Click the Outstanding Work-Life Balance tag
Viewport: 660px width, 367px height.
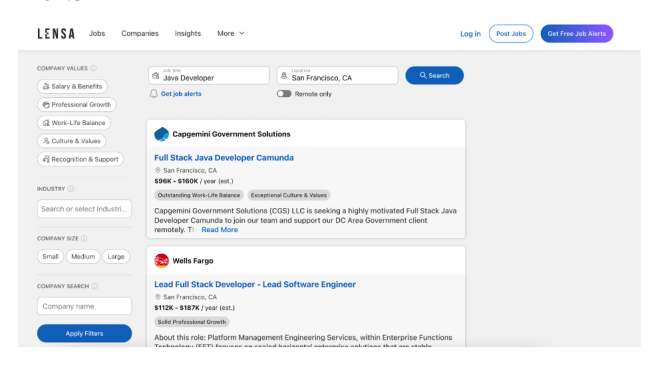(x=199, y=195)
